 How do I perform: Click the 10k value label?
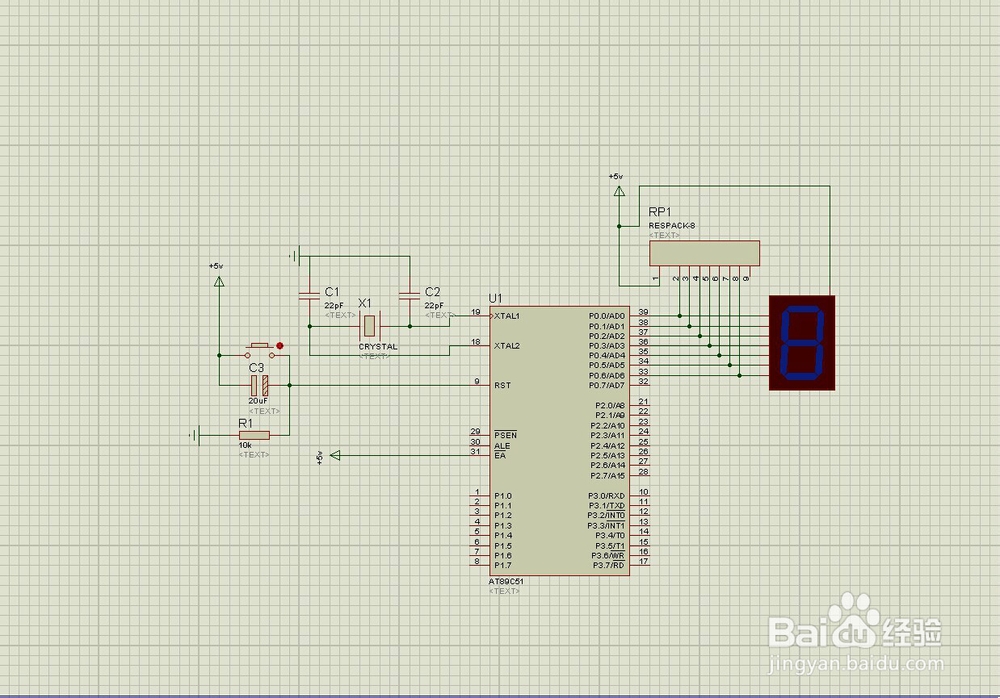tap(245, 445)
